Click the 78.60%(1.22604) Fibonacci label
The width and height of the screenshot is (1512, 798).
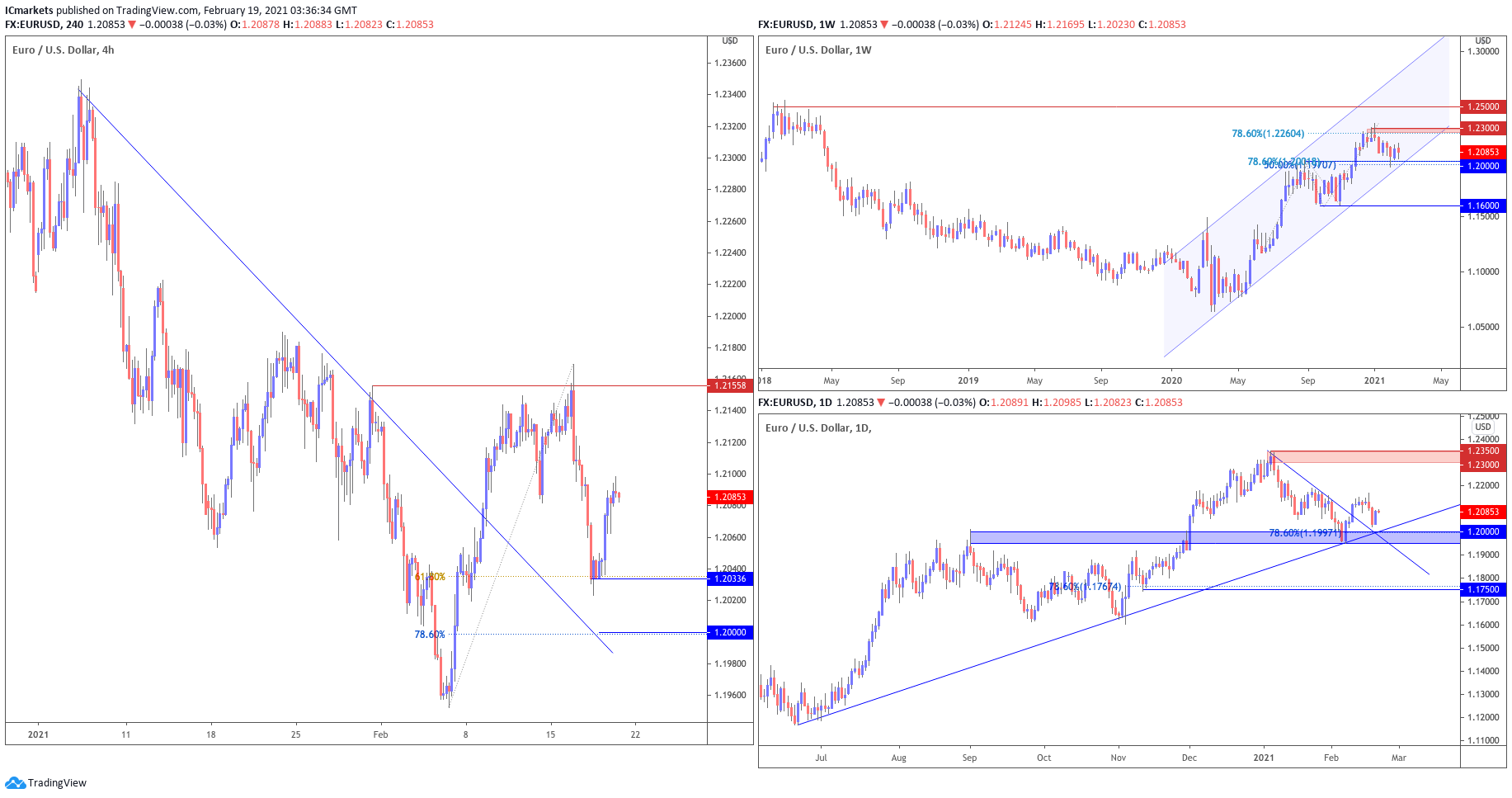coord(1268,134)
